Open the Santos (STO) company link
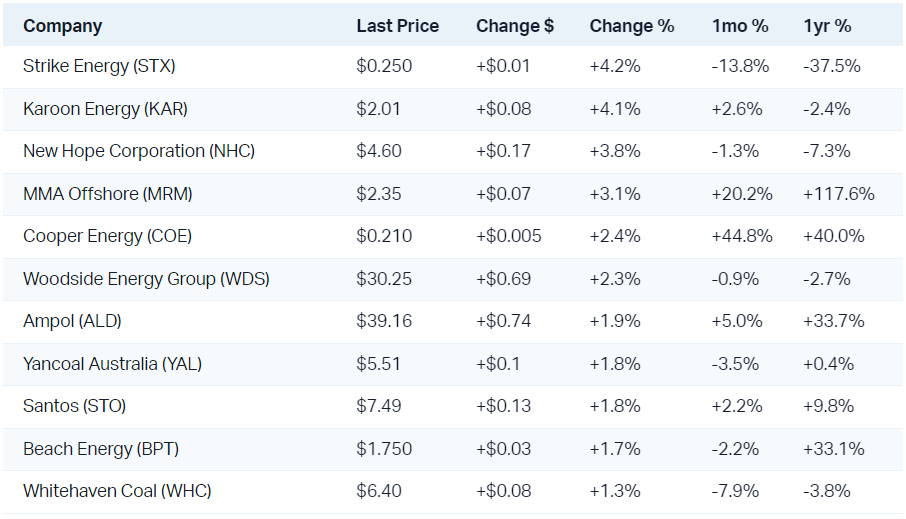 tap(75, 406)
